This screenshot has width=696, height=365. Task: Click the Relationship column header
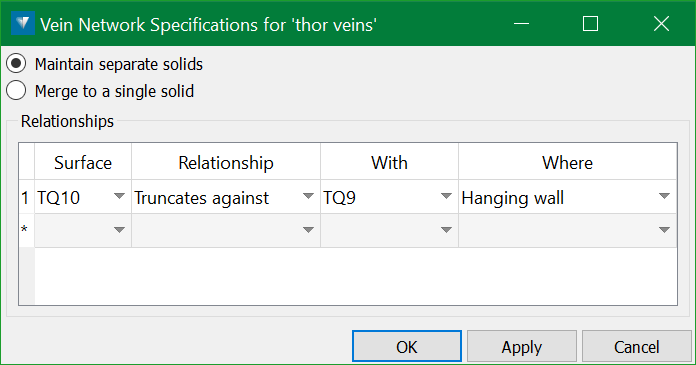(x=226, y=162)
